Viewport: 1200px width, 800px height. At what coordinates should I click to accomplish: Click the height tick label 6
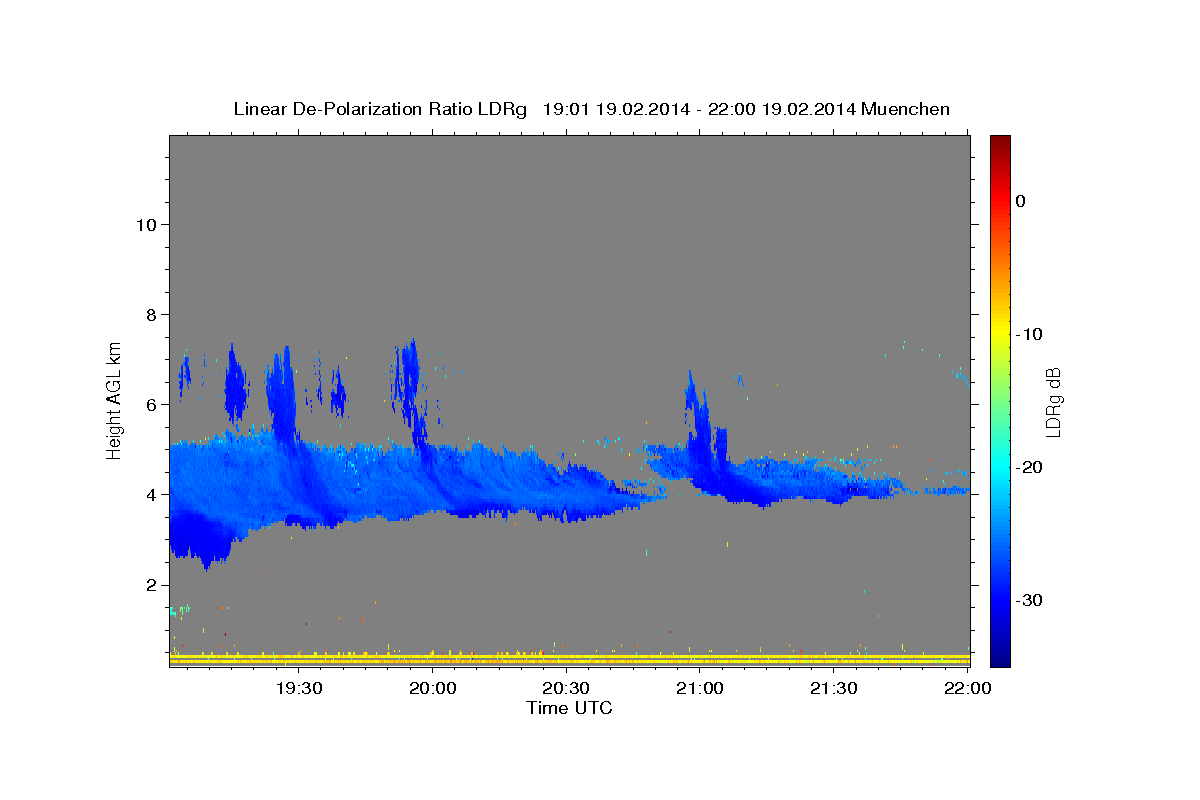(151, 404)
